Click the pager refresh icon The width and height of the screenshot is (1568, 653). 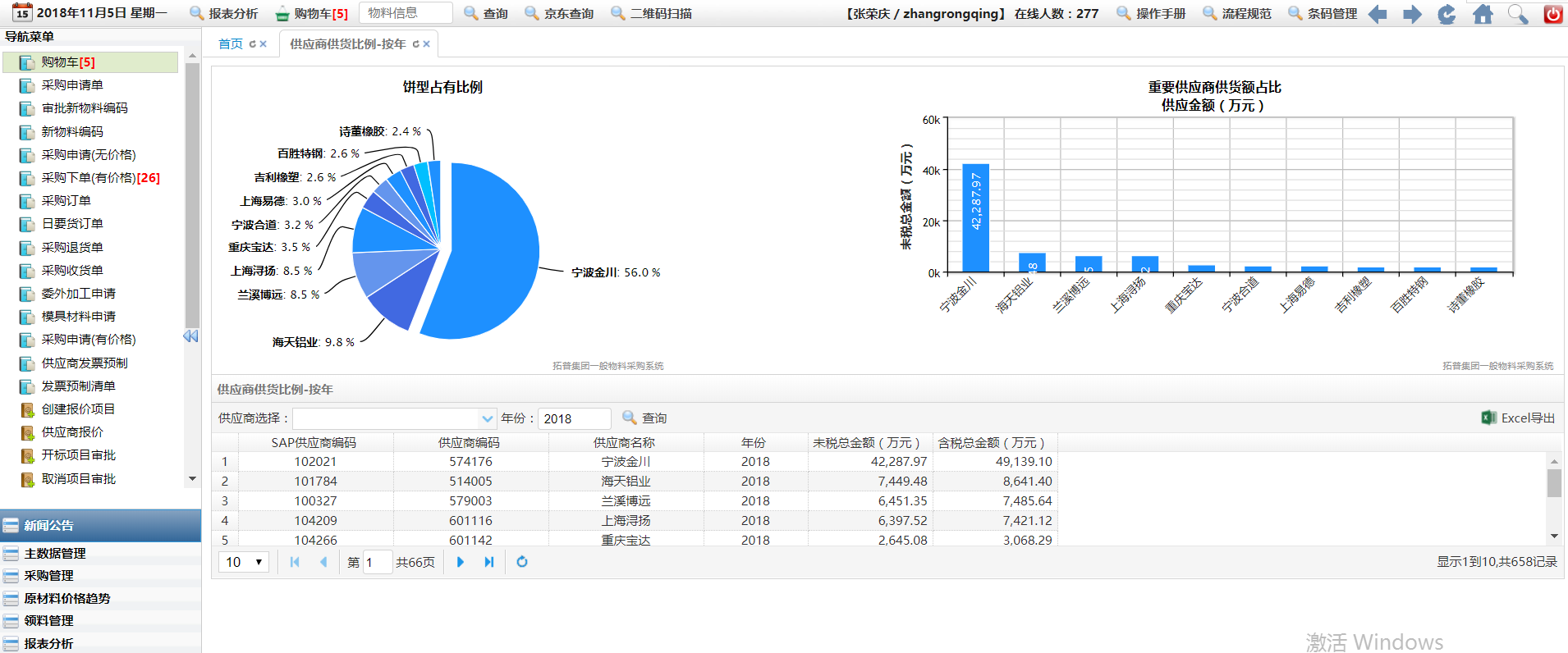pyautogui.click(x=522, y=562)
